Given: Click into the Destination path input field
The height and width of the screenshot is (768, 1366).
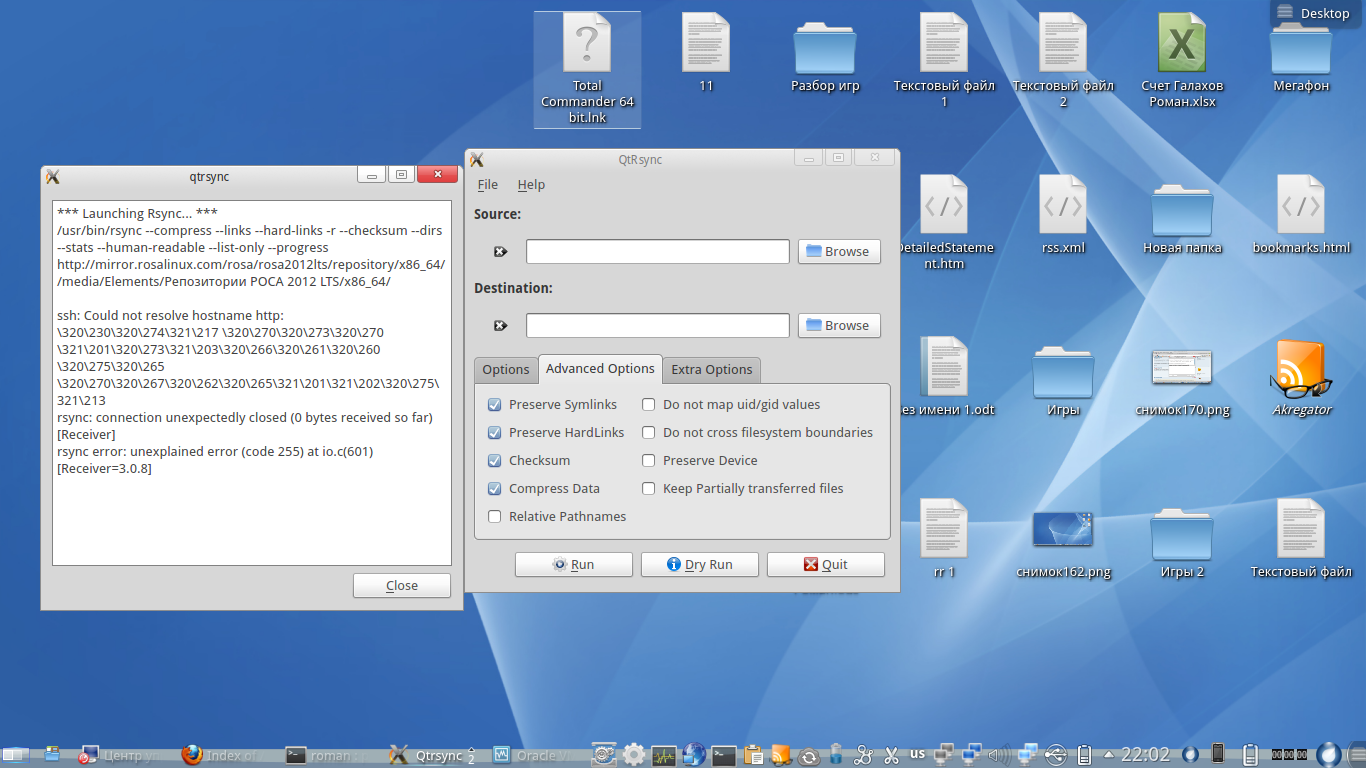Looking at the screenshot, I should pos(657,326).
